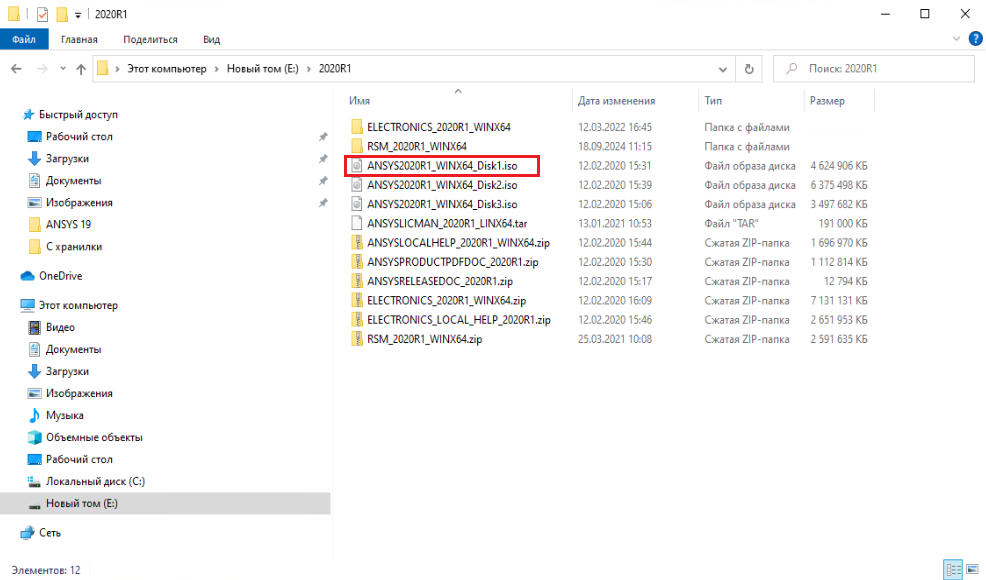Viewport: 986px width, 580px height.
Task: Select ANSYSPRODUCTPDFDOC_2020R1.zip archive icon
Action: pyautogui.click(x=357, y=262)
